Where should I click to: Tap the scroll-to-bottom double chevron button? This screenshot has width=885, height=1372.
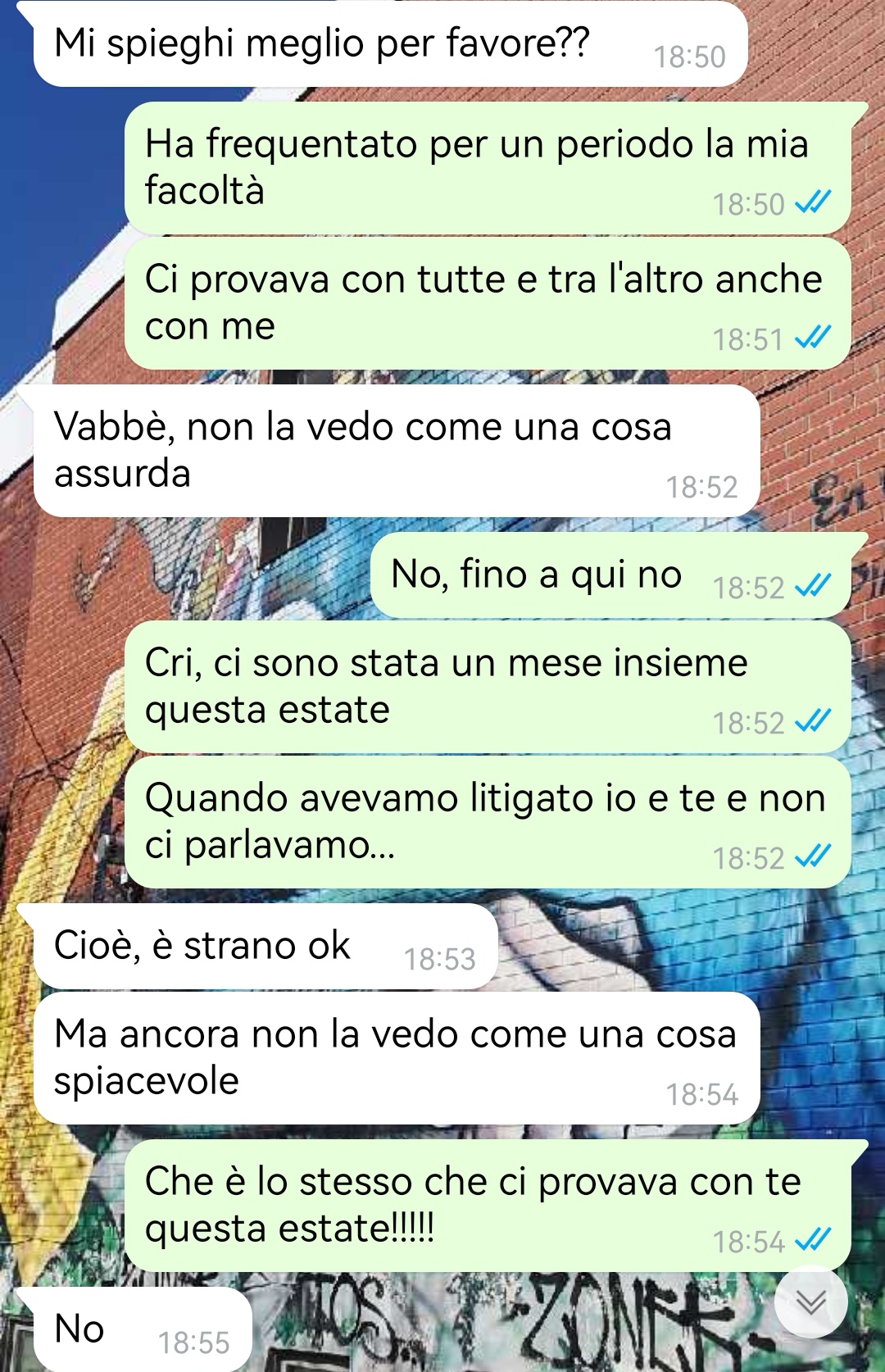tap(811, 1302)
